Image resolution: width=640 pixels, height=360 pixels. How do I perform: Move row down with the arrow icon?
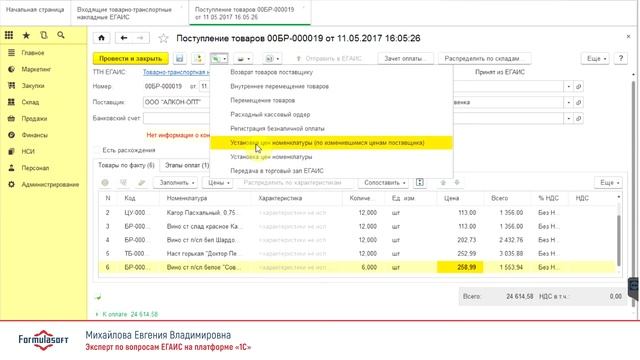click(457, 183)
